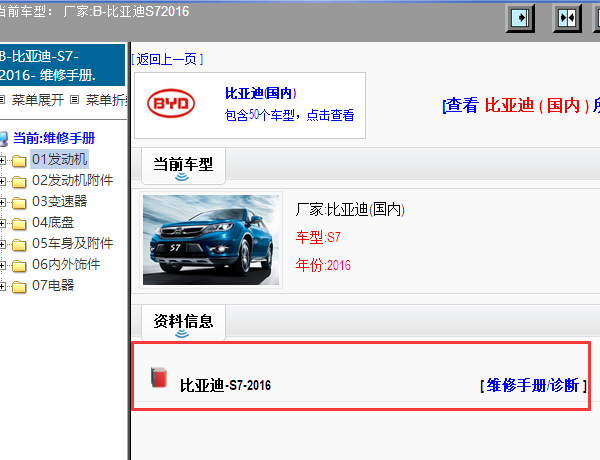Click the 03变速器 folder icon
This screenshot has width=600, height=460.
click(19, 203)
